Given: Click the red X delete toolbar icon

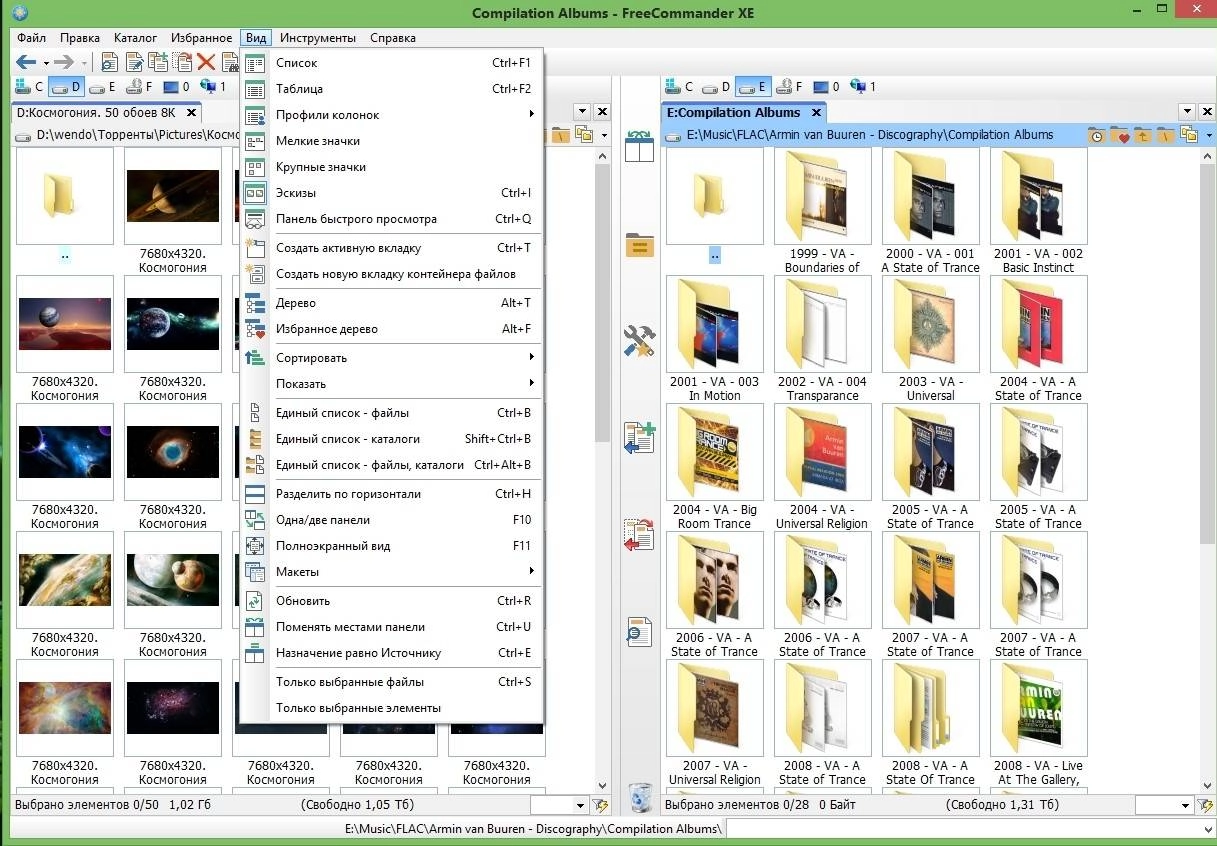Looking at the screenshot, I should click(206, 62).
